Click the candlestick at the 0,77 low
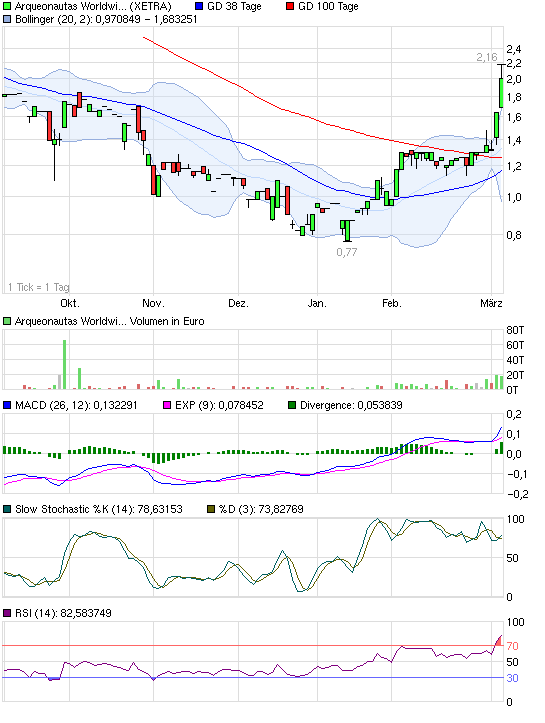The height and width of the screenshot is (723, 545). click(x=348, y=231)
